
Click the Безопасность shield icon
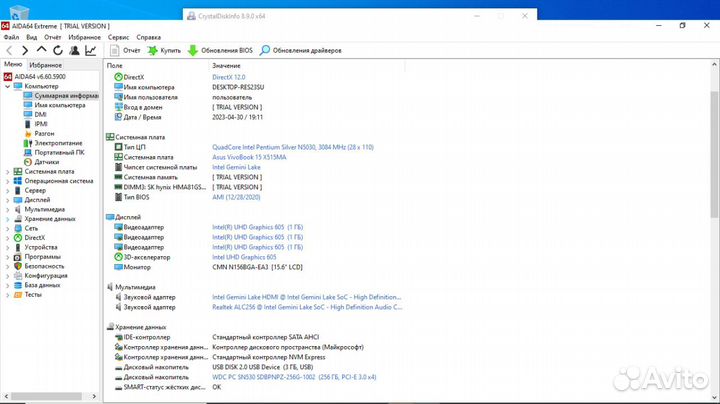pos(18,266)
